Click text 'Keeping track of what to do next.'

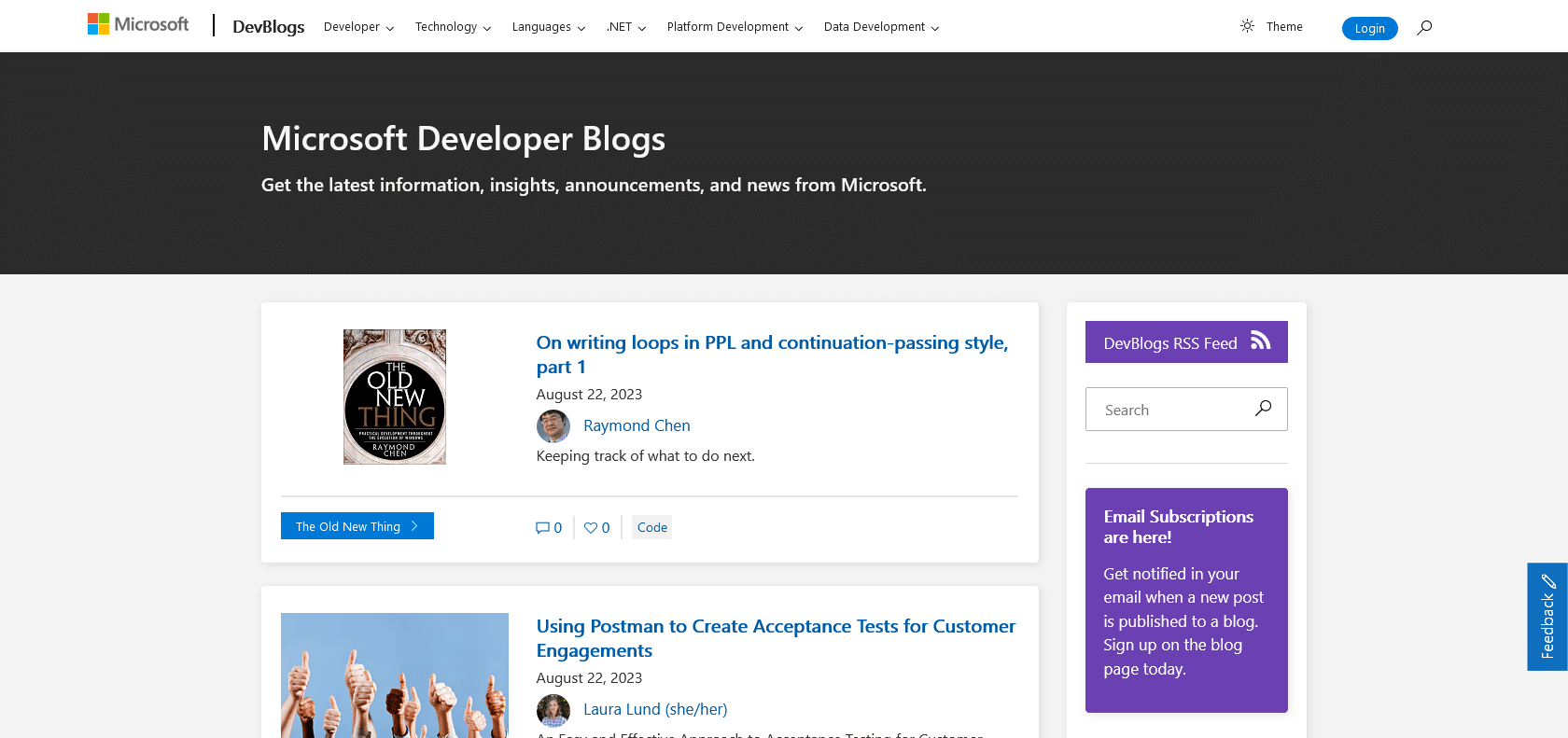646,456
